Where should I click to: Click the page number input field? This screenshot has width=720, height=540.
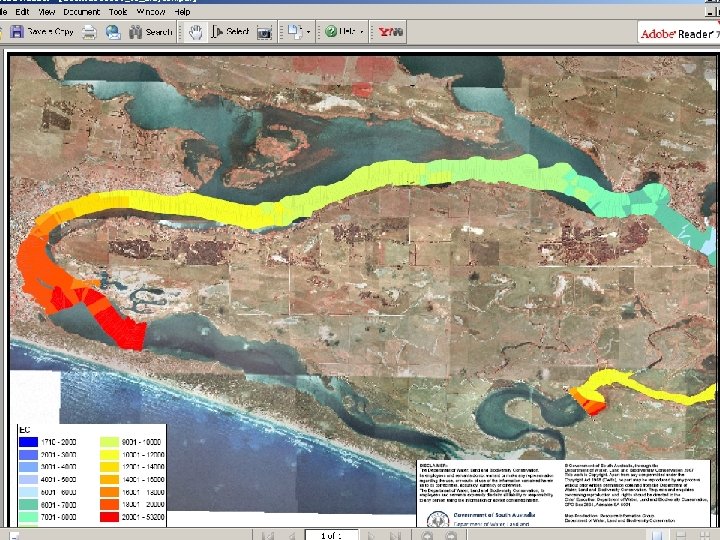coord(331,535)
